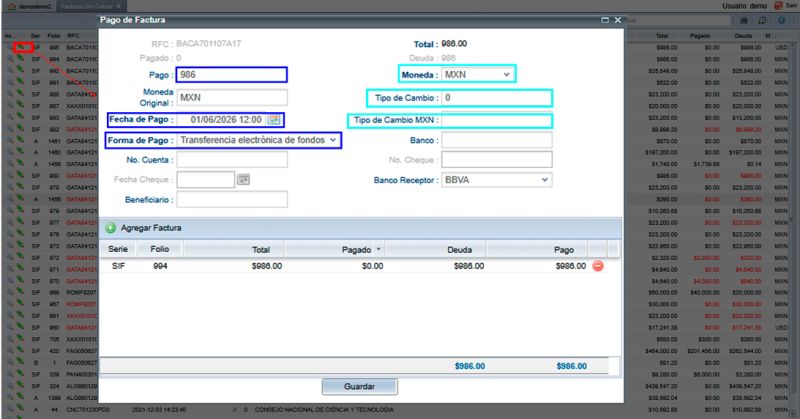Open the Fecha Cheque calendar picker
Image resolution: width=800 pixels, height=419 pixels.
(x=244, y=180)
